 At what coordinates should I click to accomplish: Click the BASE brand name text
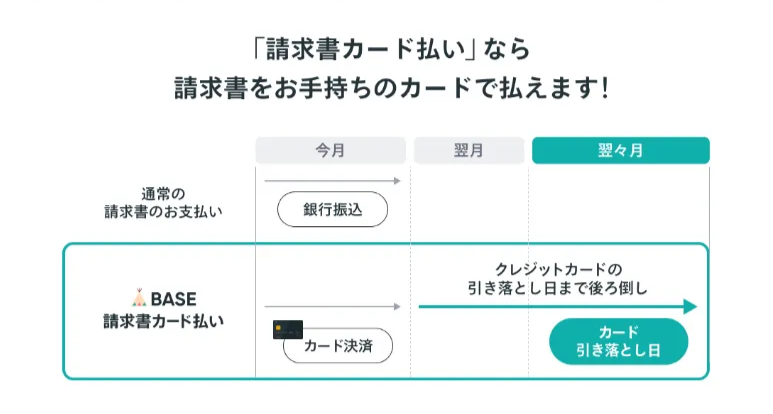[x=174, y=299]
